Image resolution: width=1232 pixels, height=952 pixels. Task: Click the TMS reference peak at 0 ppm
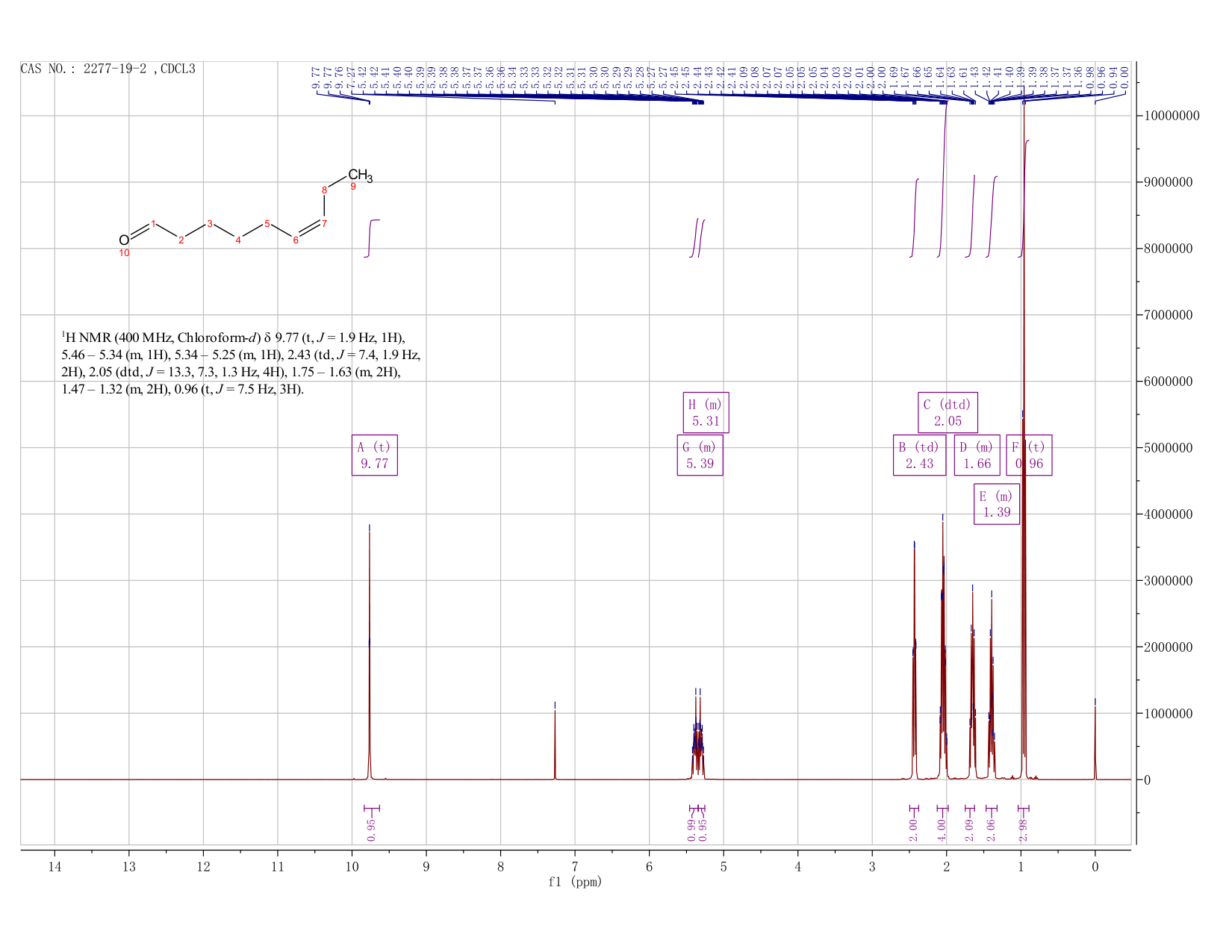[x=1095, y=742]
